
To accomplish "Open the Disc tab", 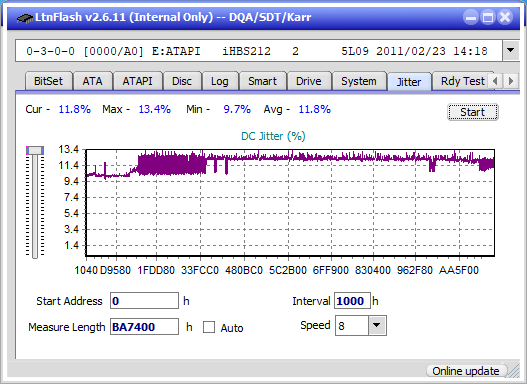I will tap(182, 81).
